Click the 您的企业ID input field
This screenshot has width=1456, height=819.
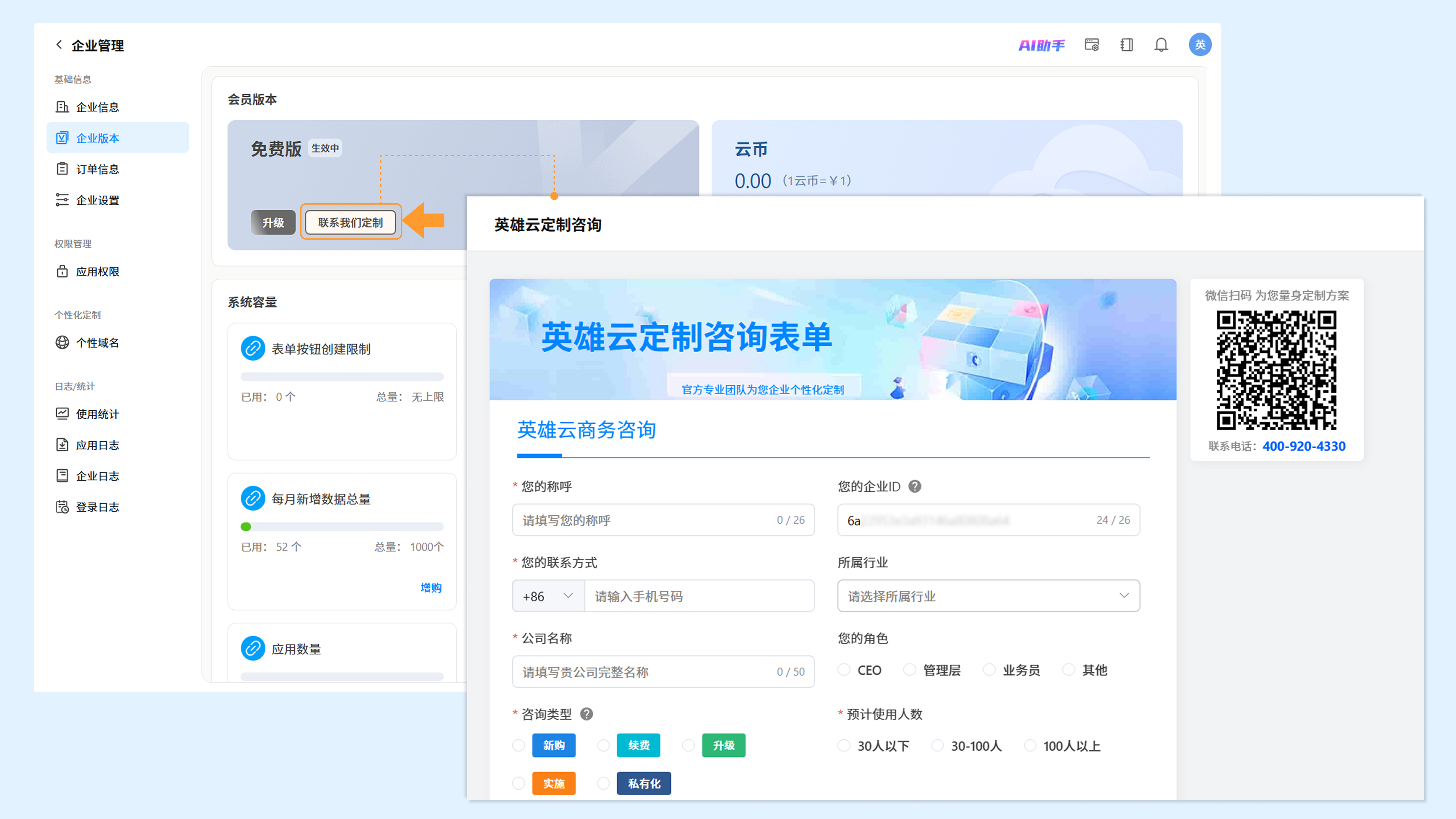[x=988, y=520]
